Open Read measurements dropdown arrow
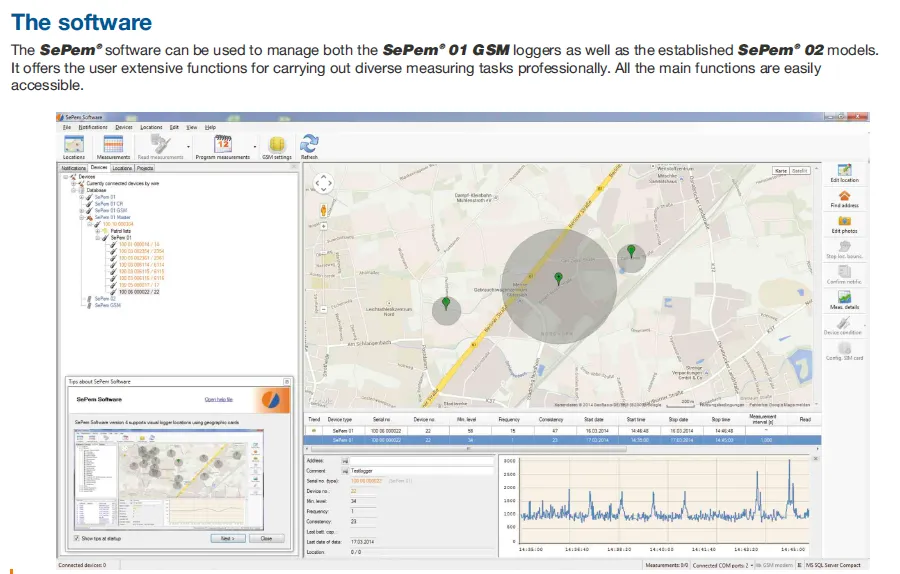Screen dimensions: 900x574 (188, 147)
